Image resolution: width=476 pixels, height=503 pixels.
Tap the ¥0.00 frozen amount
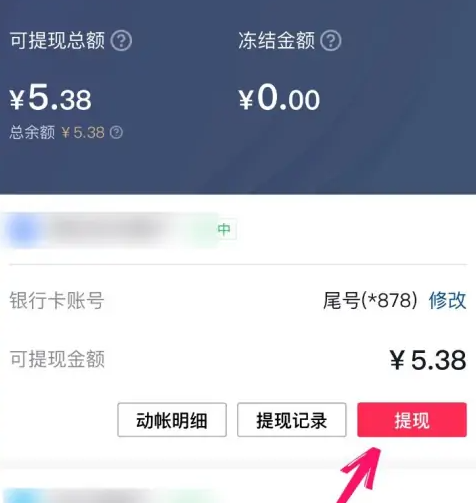click(x=279, y=98)
